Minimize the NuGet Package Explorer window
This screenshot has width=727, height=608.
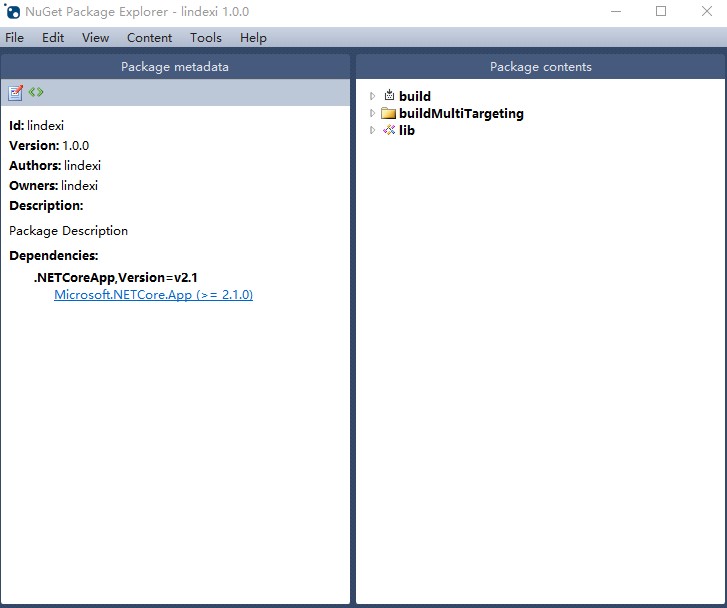616,11
